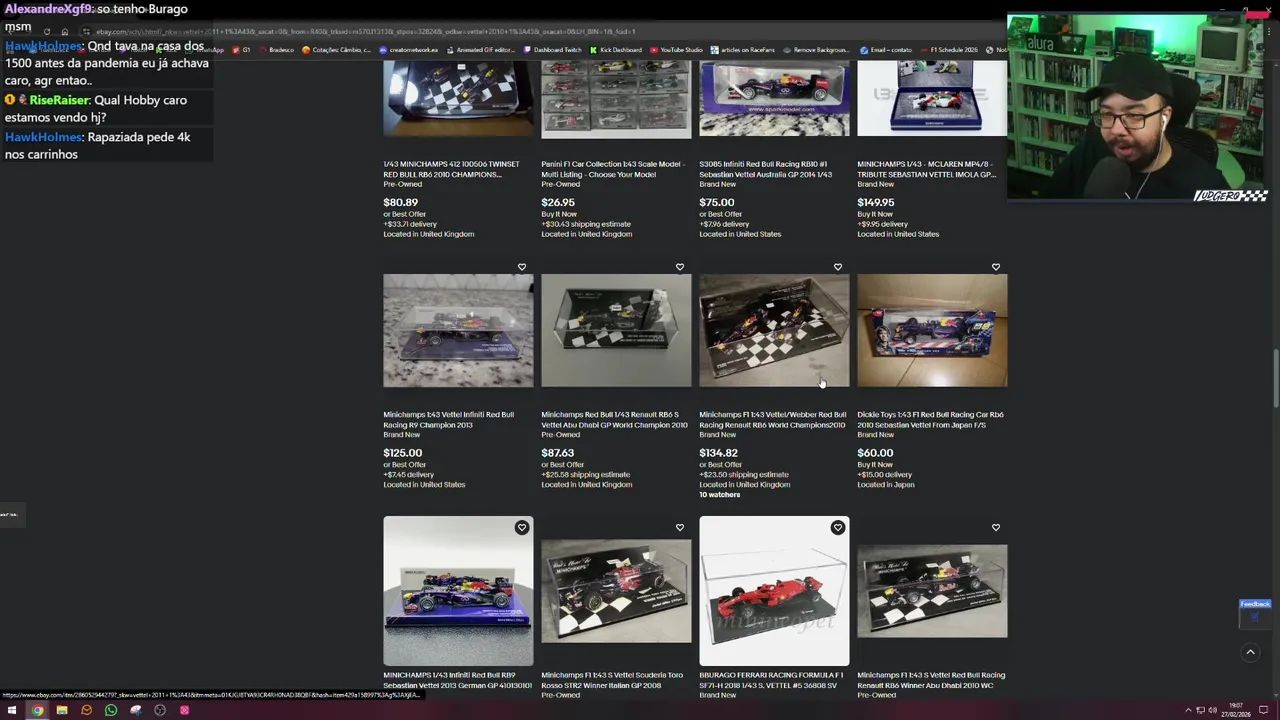Open RB6 Winner Abu Dhabi 2010 listing photo
Viewport: 1280px width, 720px height.
932,591
